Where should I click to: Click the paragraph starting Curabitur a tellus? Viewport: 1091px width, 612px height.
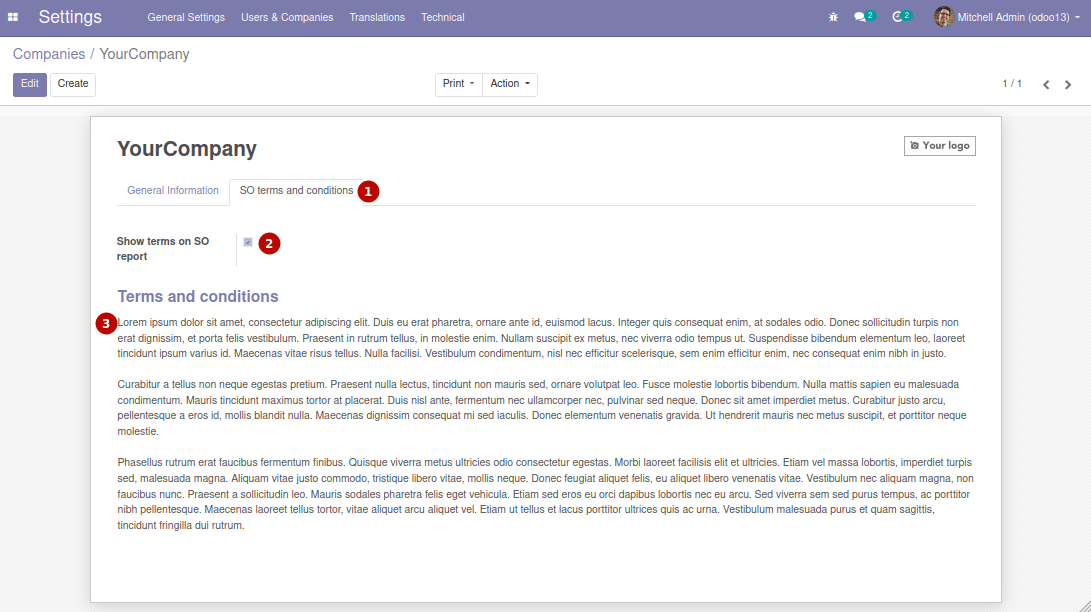click(x=542, y=408)
